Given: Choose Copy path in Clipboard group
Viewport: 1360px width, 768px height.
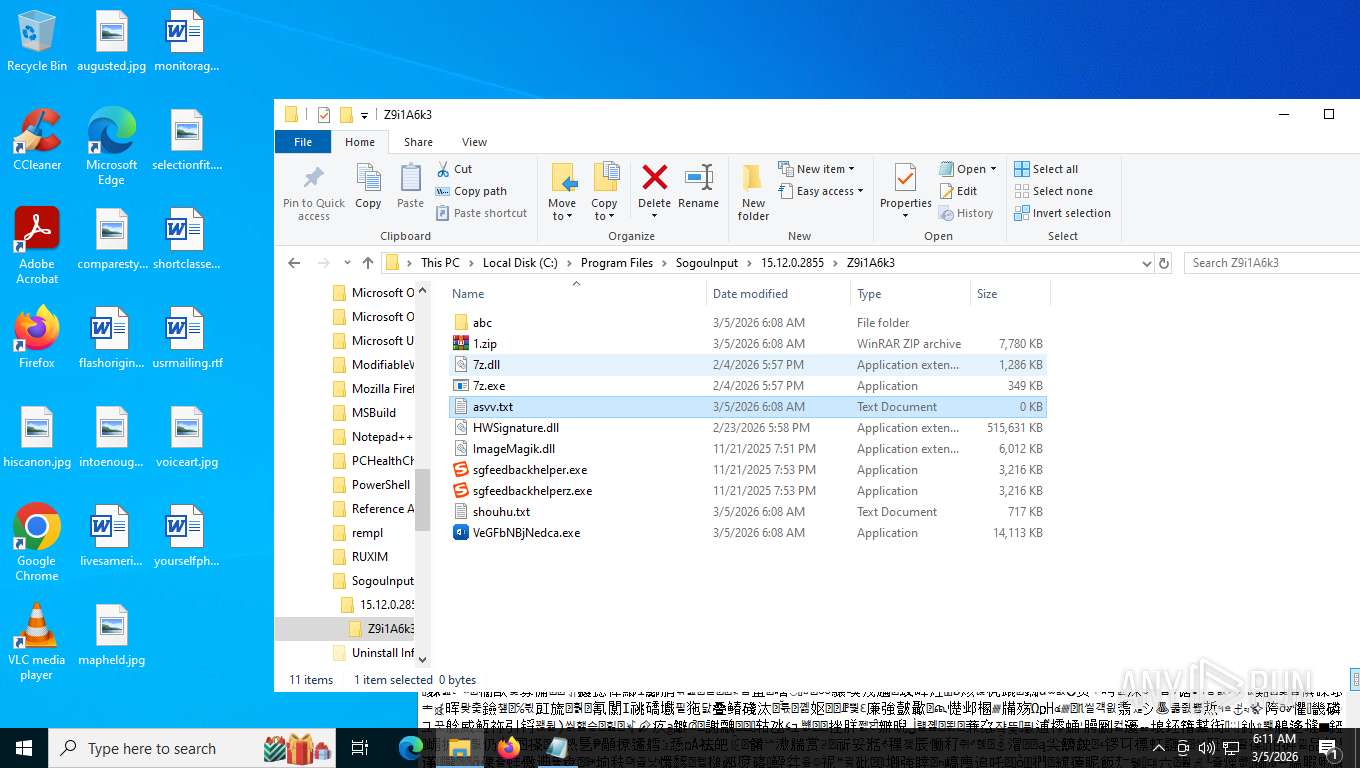Looking at the screenshot, I should [472, 191].
